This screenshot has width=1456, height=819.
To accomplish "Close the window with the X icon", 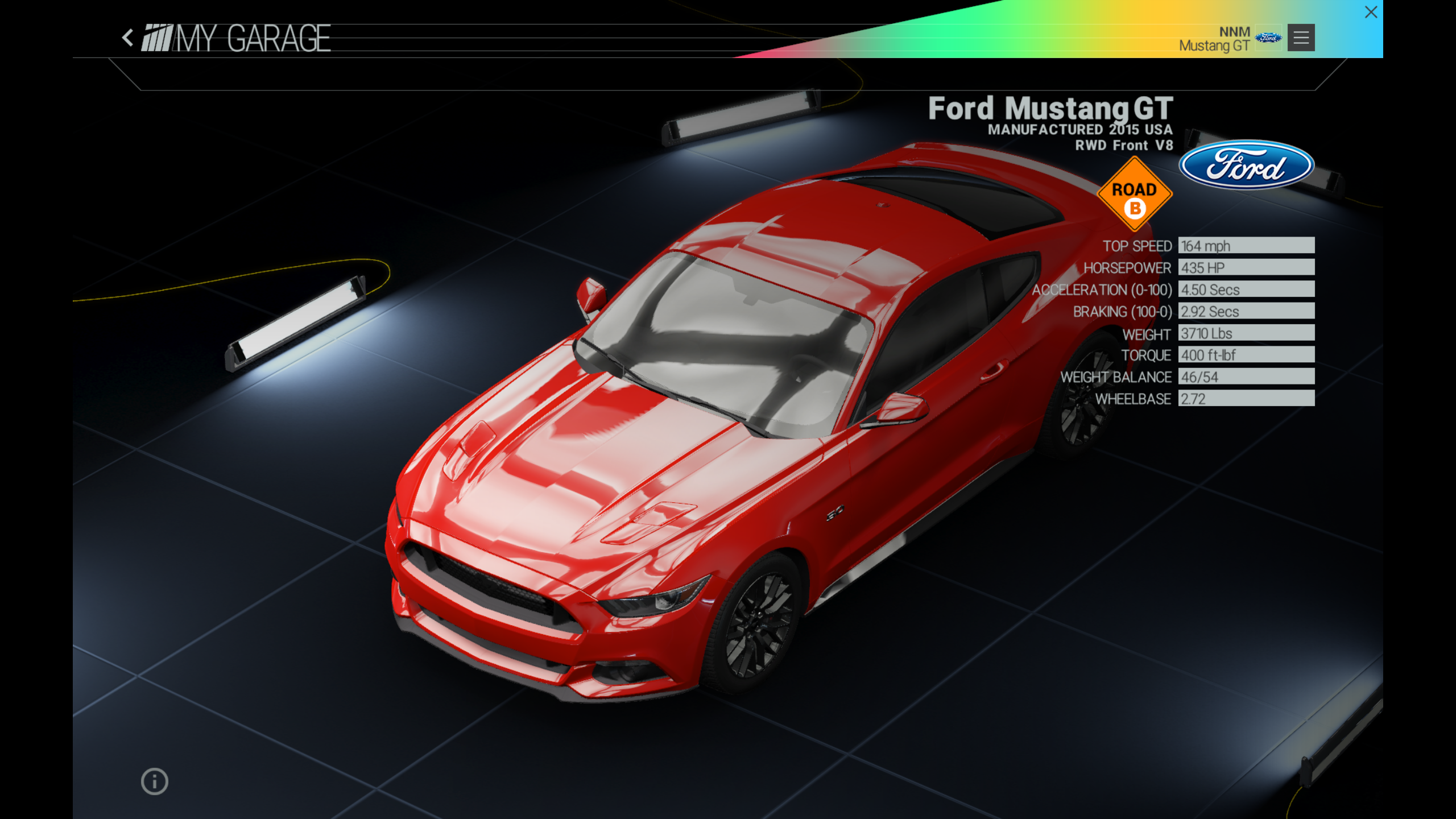I will tap(1371, 12).
